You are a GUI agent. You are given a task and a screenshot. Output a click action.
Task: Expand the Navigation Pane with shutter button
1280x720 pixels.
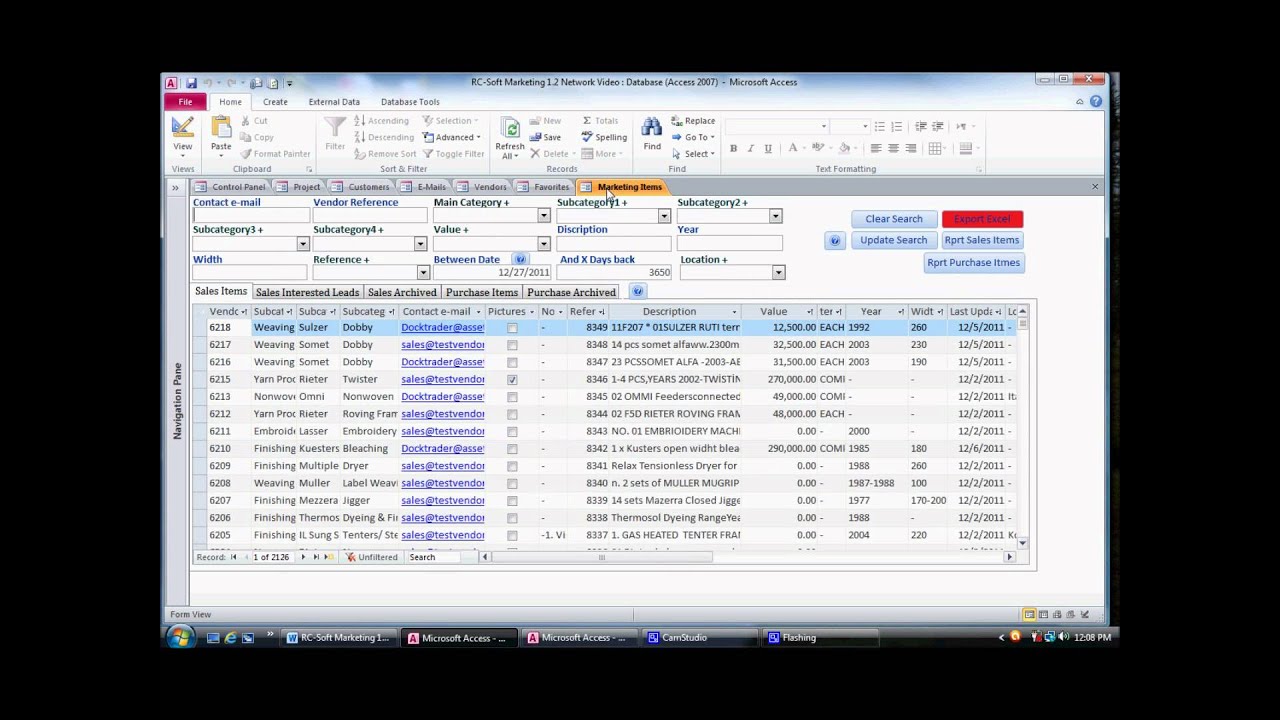(175, 187)
